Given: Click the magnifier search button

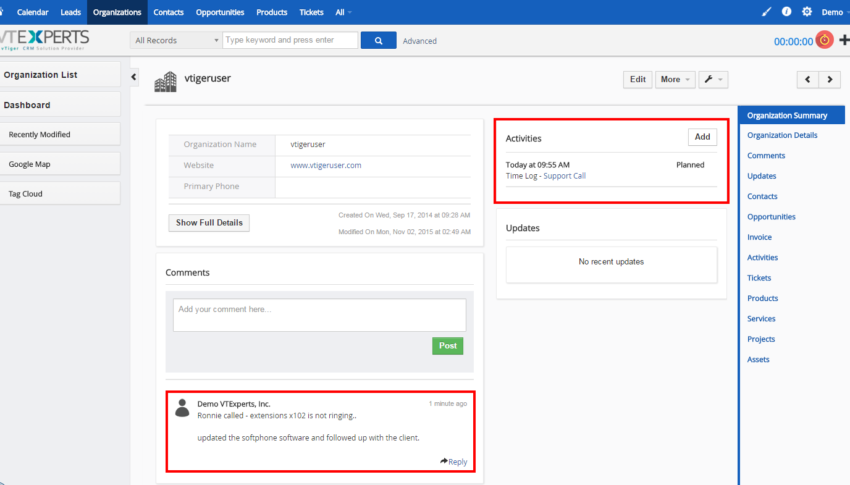Looking at the screenshot, I should 378,40.
